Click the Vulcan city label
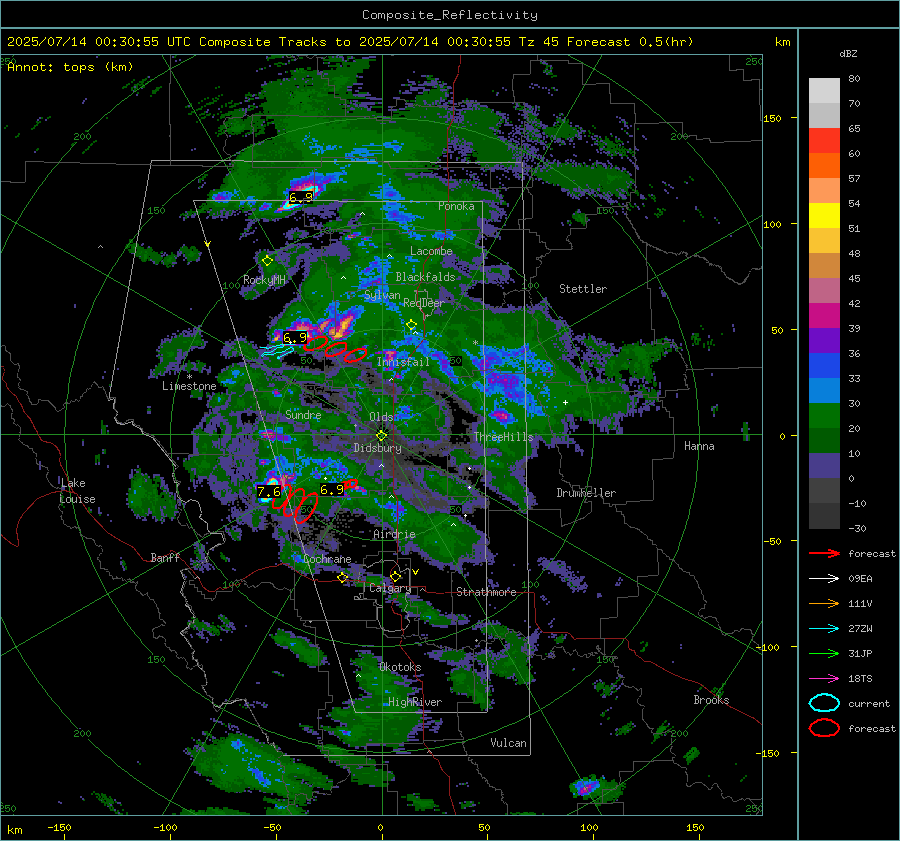Screen dimensions: 900x841 pyautogui.click(x=508, y=743)
